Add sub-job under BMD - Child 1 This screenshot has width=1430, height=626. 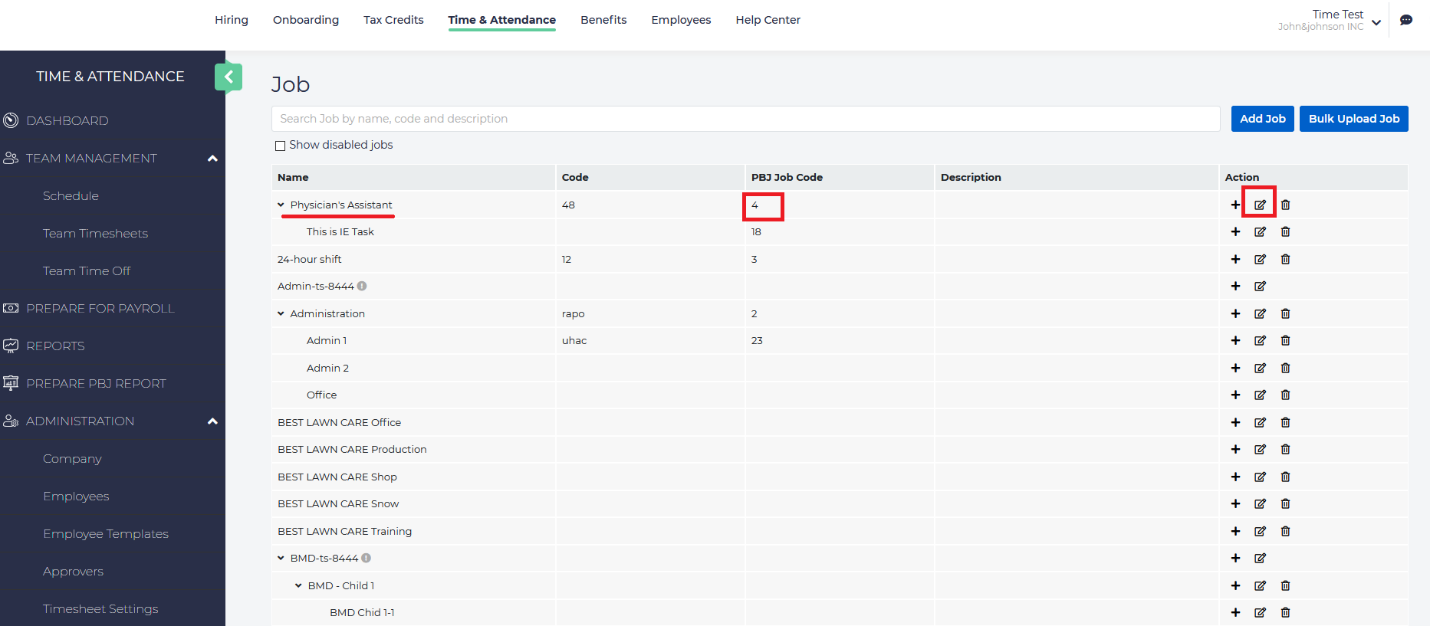pyautogui.click(x=1235, y=586)
